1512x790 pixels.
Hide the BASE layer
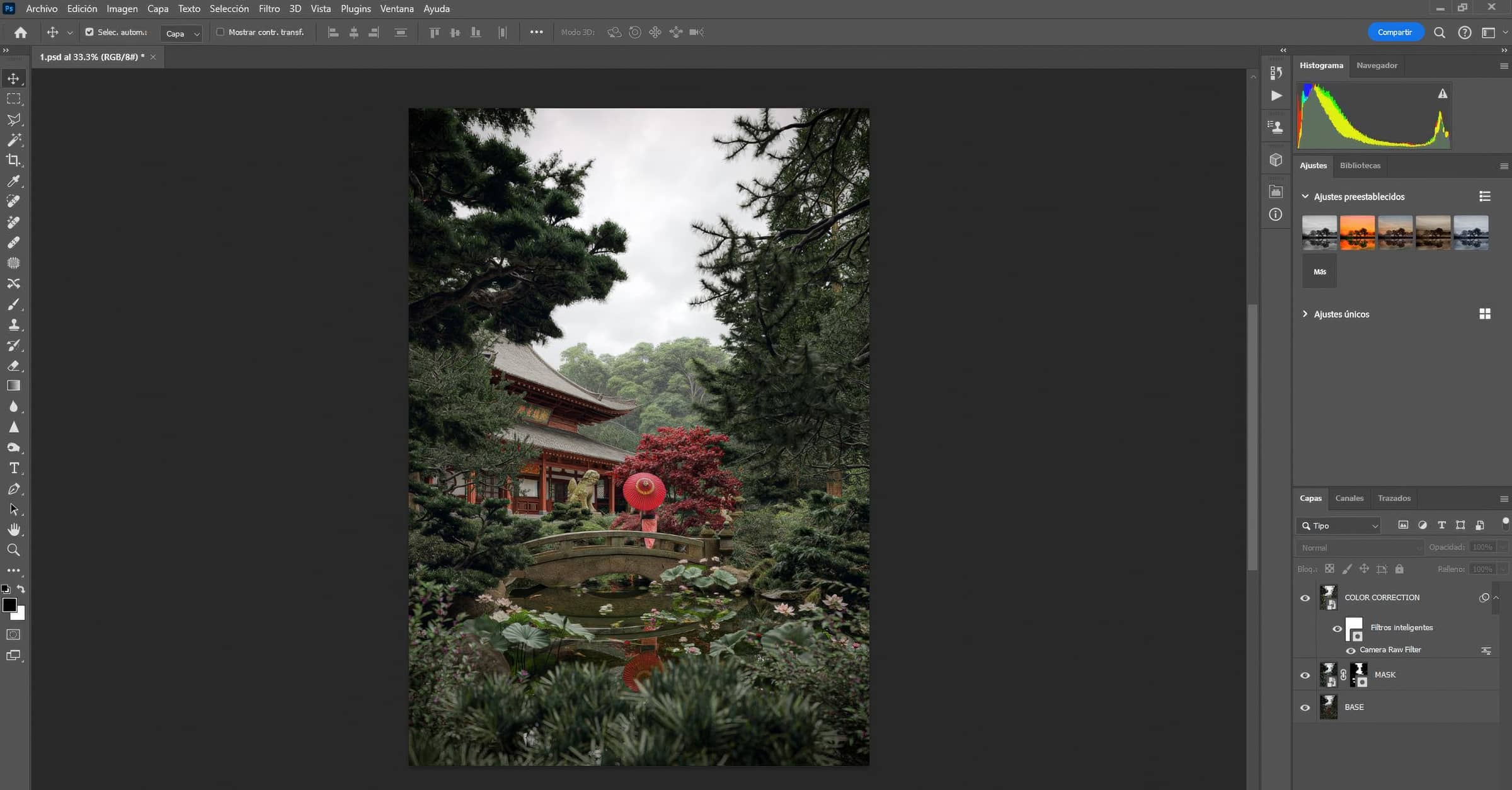click(1305, 707)
